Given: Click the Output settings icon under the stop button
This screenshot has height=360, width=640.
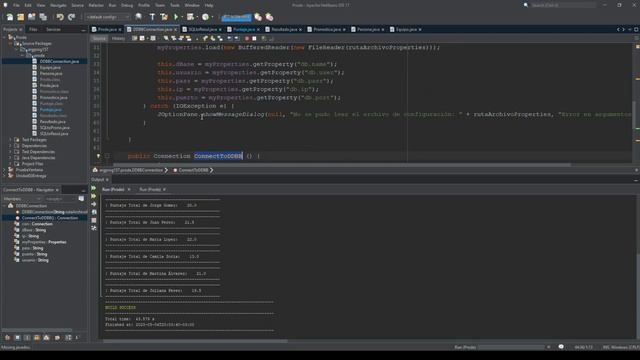Looking at the screenshot, I should point(94,228).
